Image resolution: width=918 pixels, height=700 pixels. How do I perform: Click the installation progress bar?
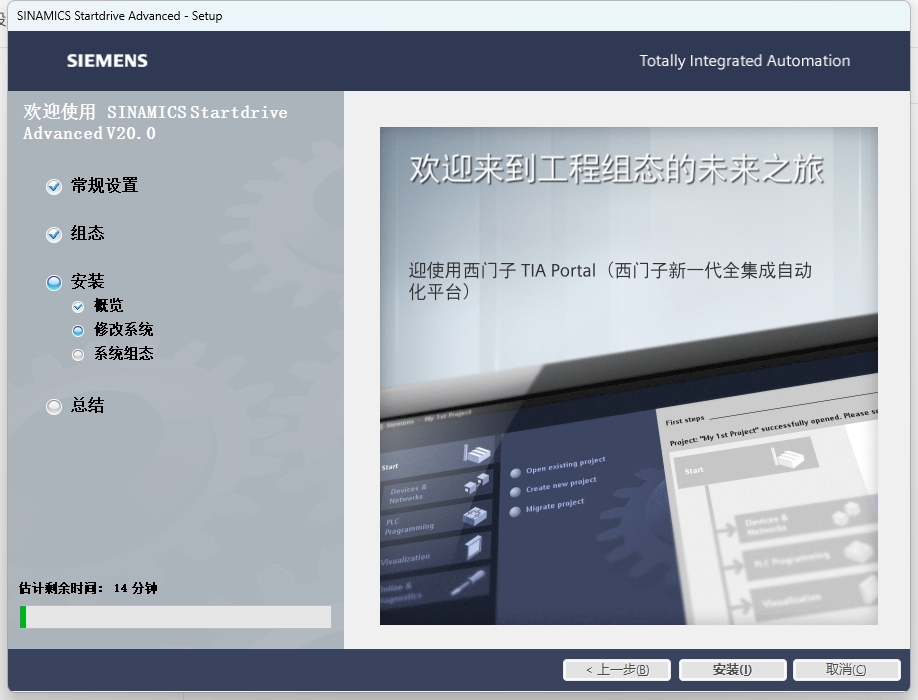[173, 617]
